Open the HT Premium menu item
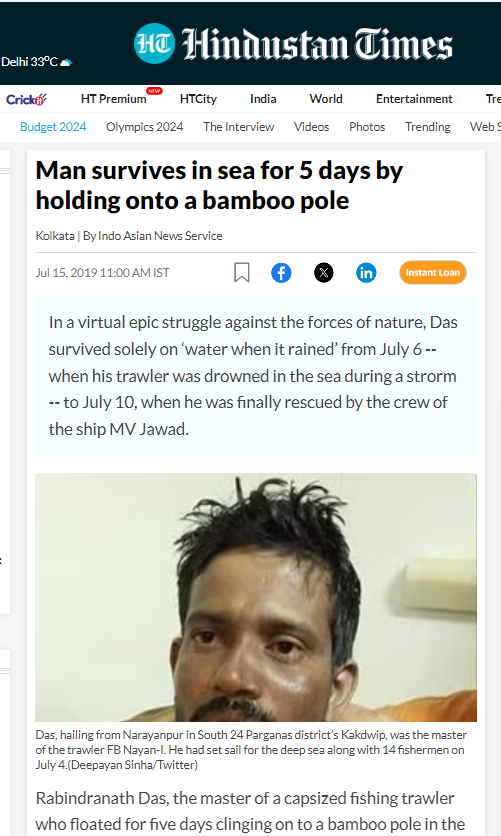The height and width of the screenshot is (836, 501). coord(114,99)
